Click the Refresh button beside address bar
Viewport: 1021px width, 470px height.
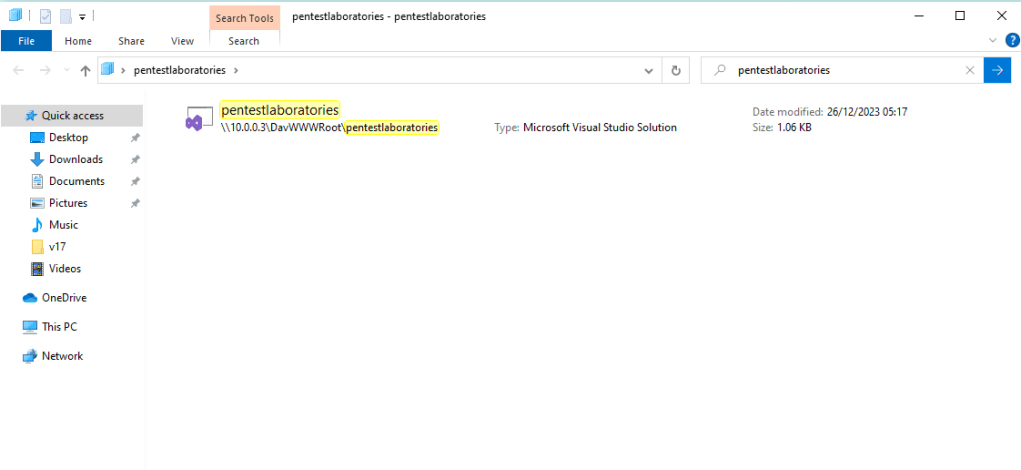click(x=676, y=71)
